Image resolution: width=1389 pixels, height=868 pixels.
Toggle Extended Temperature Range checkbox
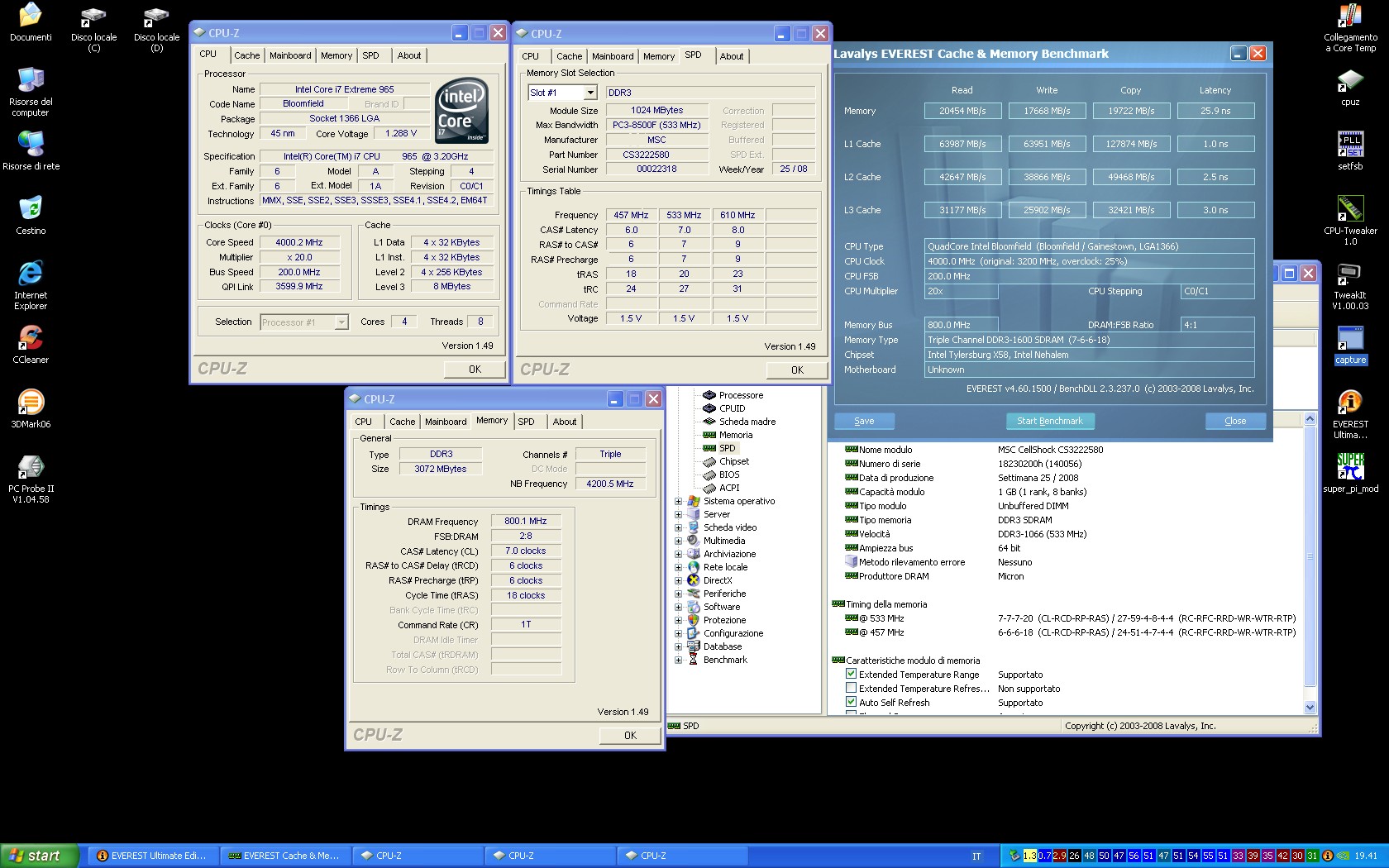[x=851, y=674]
